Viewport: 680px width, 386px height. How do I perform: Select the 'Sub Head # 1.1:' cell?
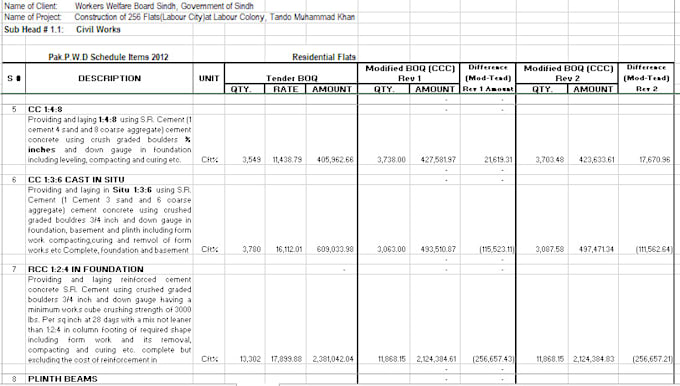click(x=34, y=29)
